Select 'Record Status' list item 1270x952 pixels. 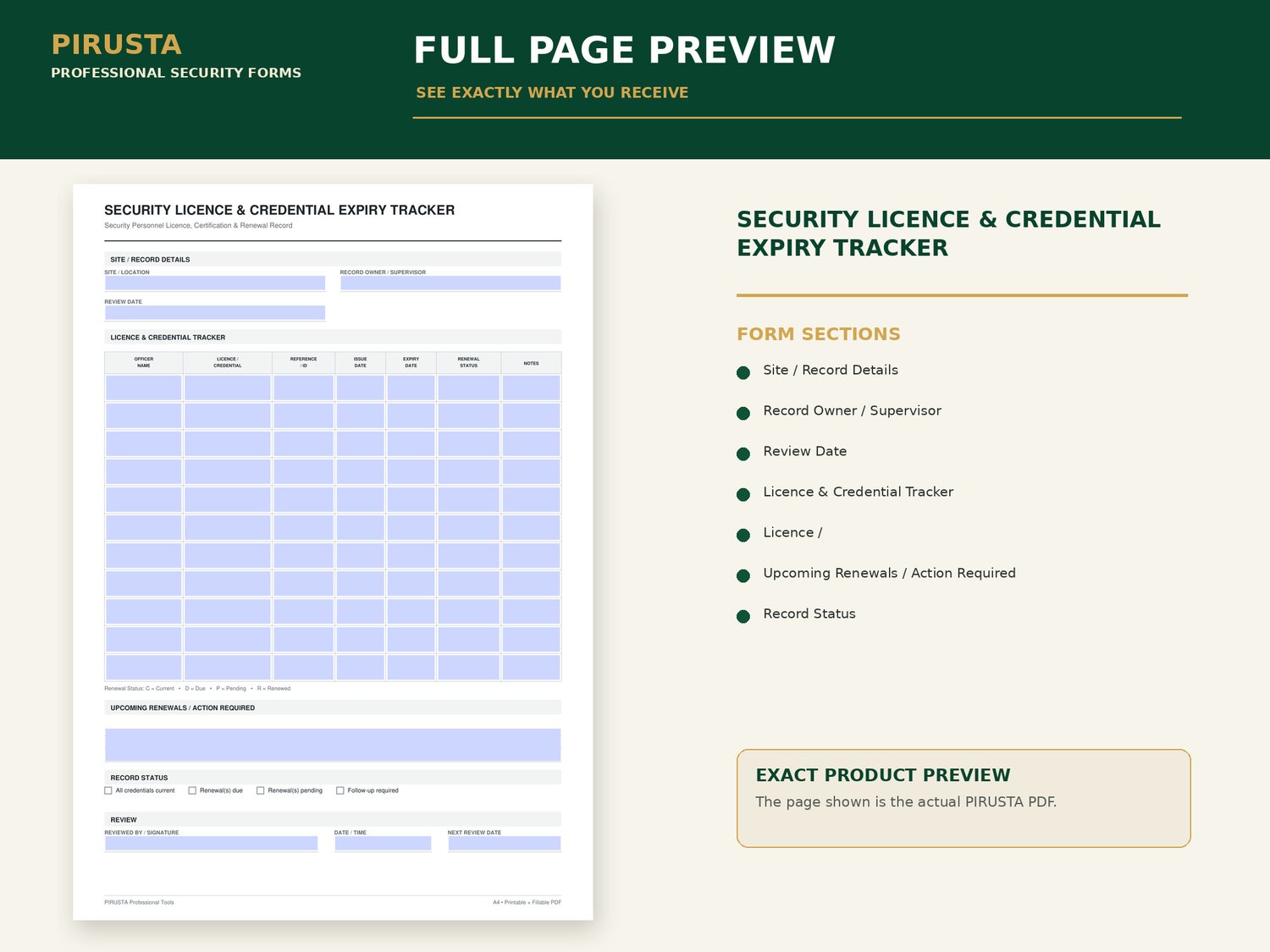[809, 614]
